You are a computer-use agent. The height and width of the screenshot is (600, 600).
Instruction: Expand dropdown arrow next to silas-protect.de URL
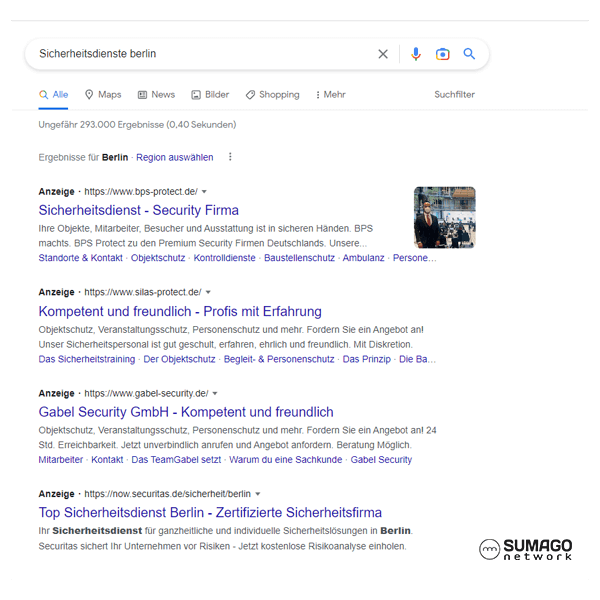click(x=208, y=292)
